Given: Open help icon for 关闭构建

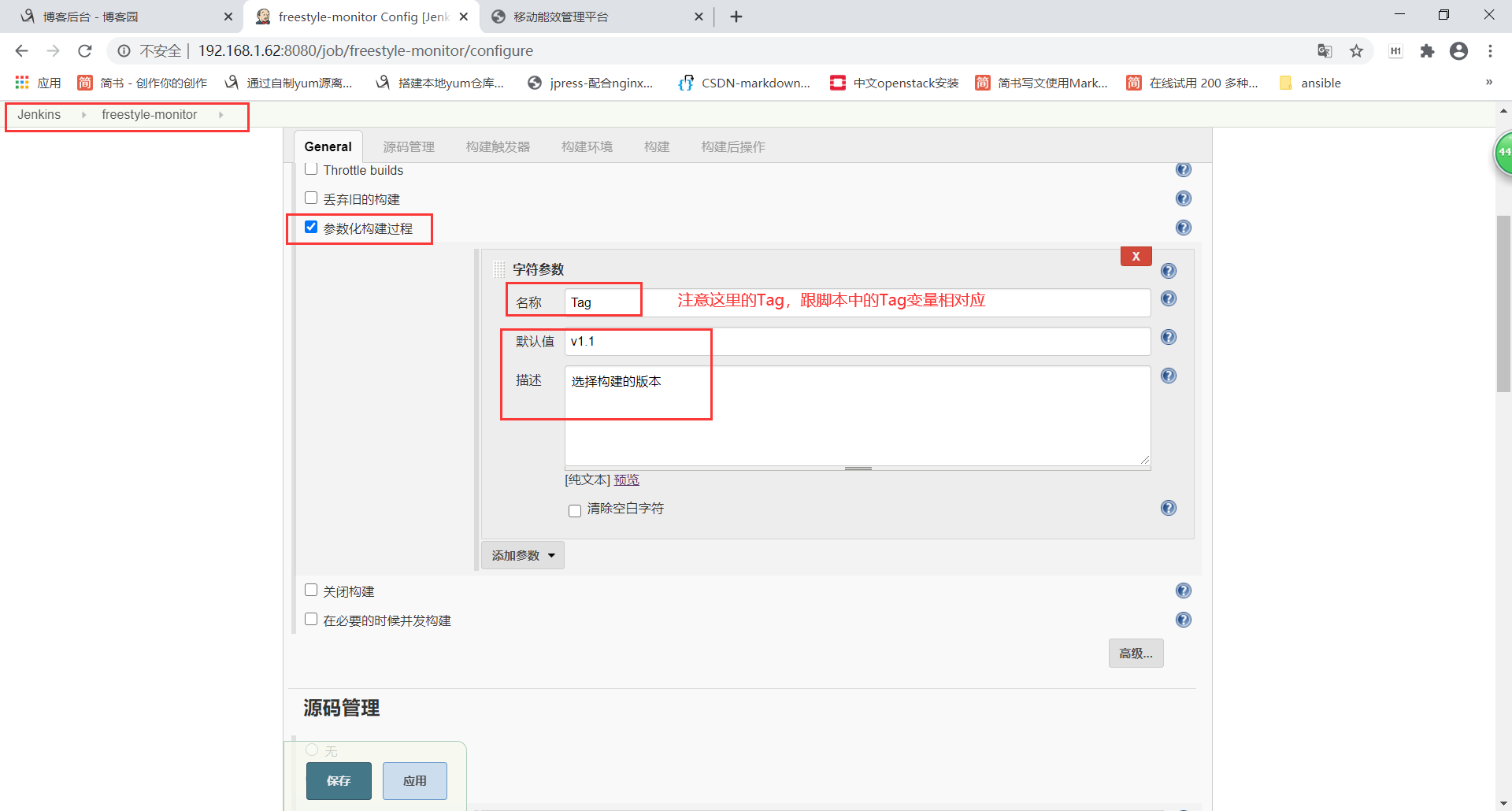Looking at the screenshot, I should pyautogui.click(x=1183, y=591).
